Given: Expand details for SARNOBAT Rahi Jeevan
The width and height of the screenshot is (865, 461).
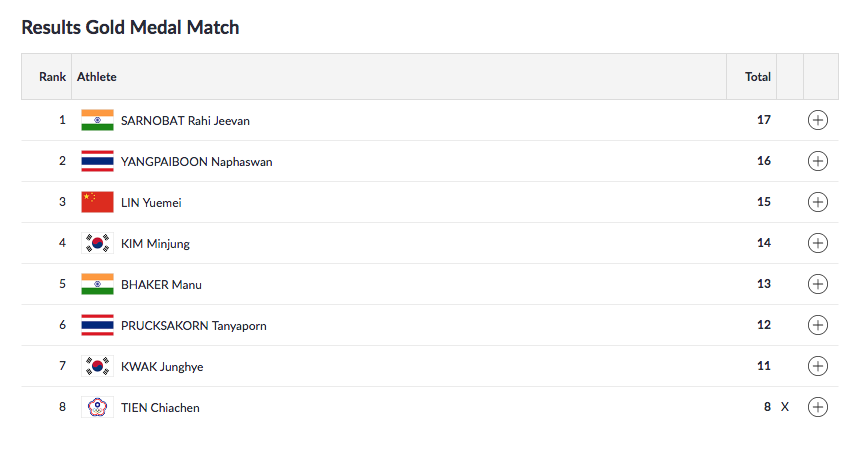Looking at the screenshot, I should click(x=817, y=120).
